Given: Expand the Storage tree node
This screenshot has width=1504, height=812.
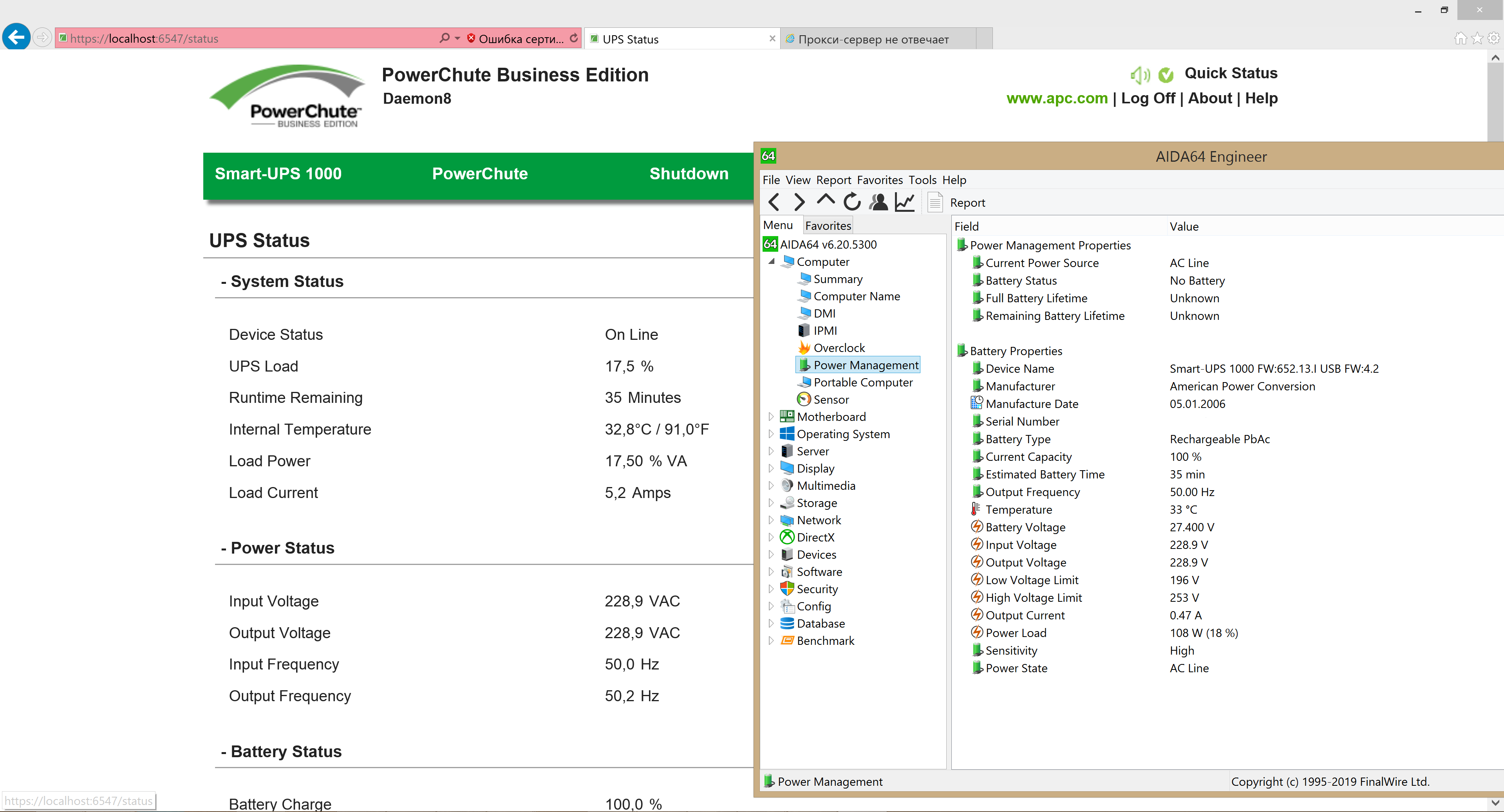Looking at the screenshot, I should tap(771, 503).
